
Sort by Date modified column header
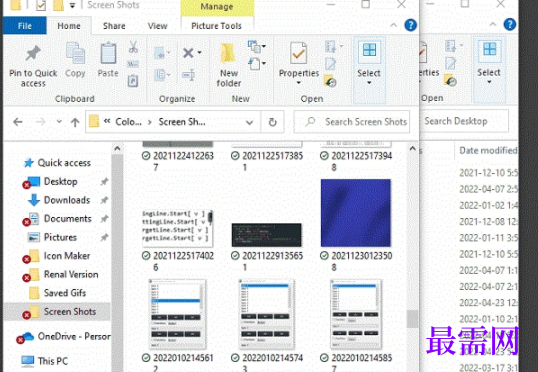coord(487,150)
